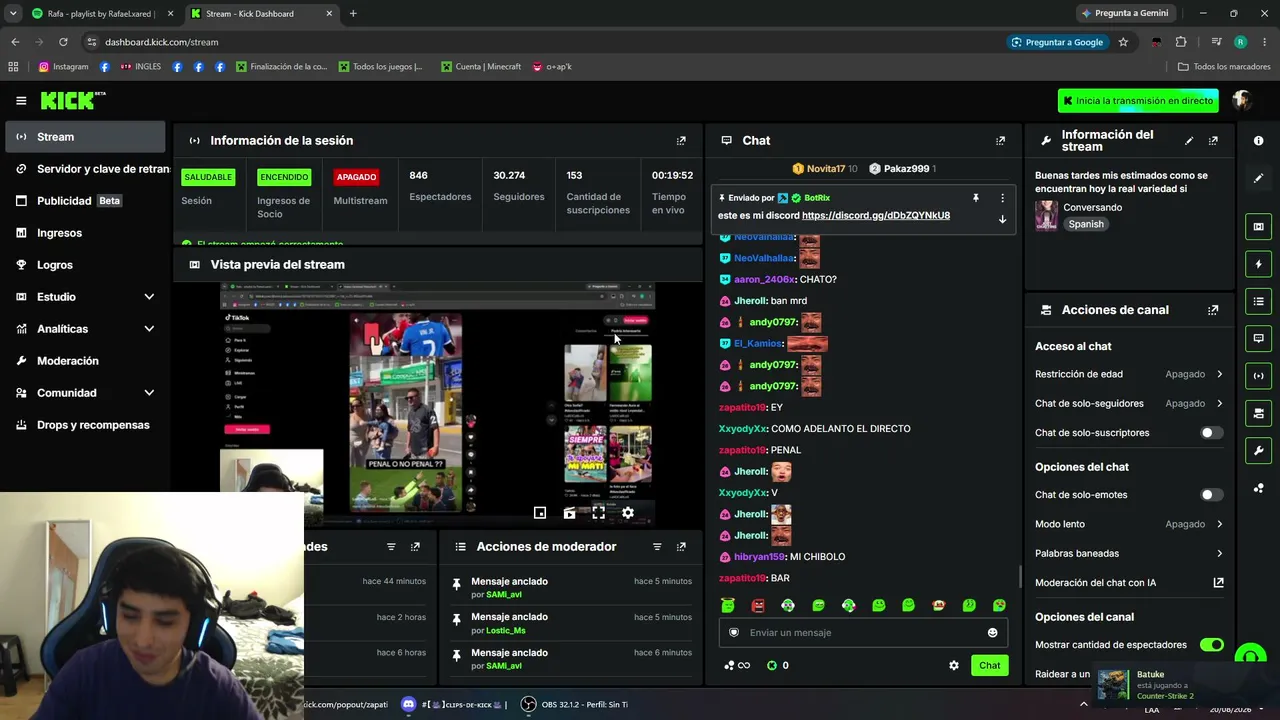Click the Spanish language tag
The width and height of the screenshot is (1280, 720).
pos(1086,224)
